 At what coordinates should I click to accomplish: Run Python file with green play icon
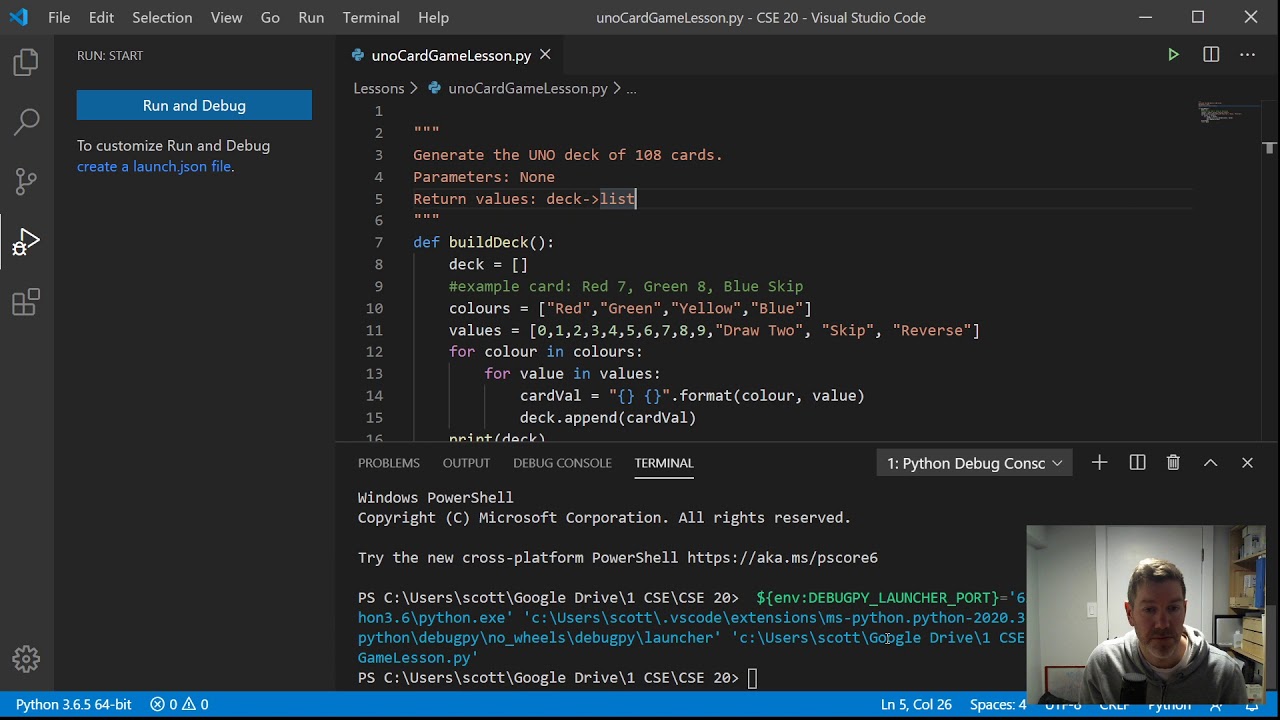tap(1173, 55)
